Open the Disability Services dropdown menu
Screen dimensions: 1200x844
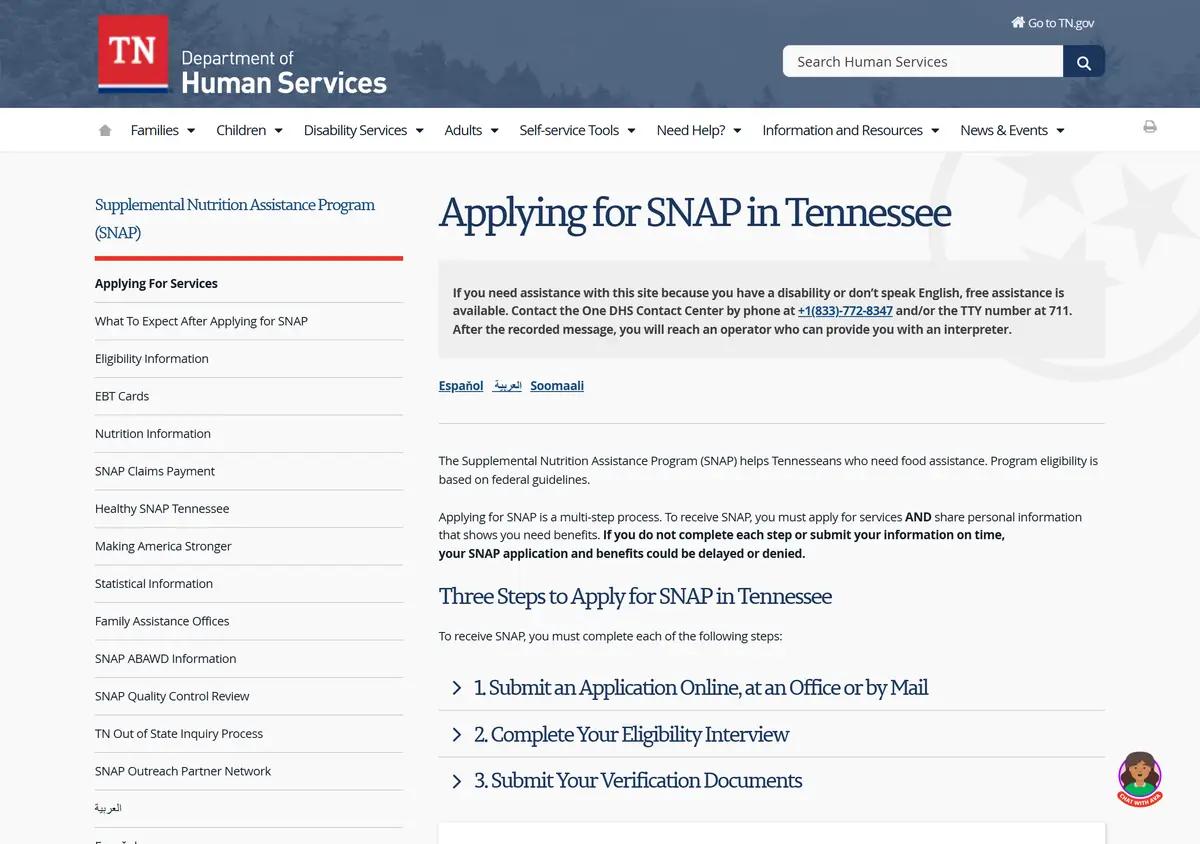click(364, 130)
